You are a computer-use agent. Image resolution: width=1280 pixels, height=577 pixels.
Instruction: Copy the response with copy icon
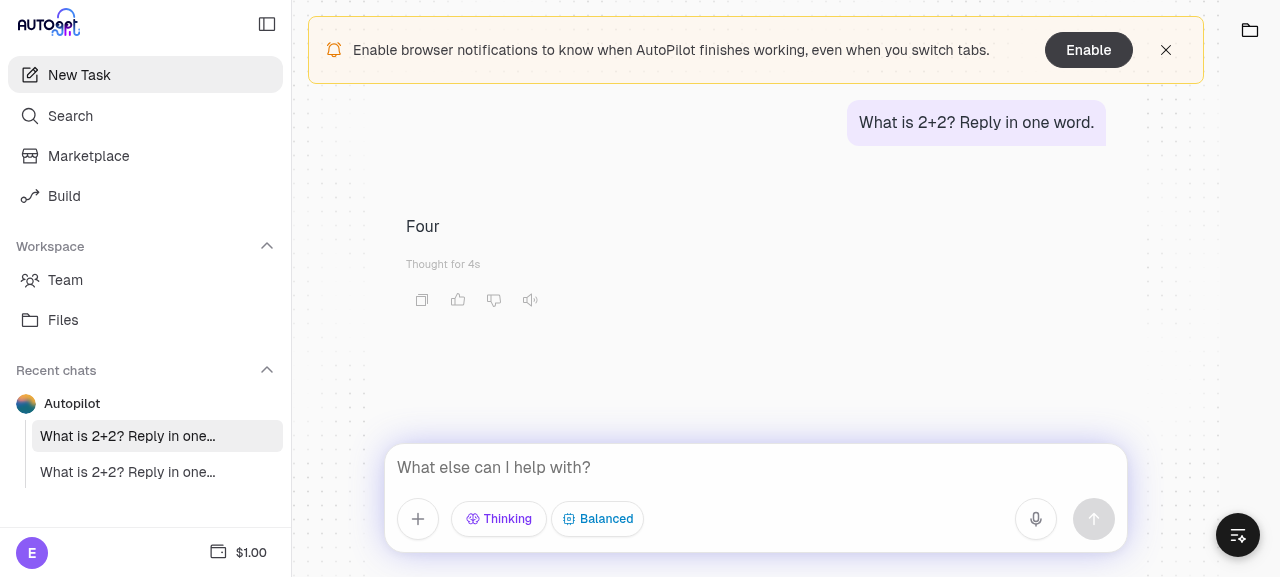click(422, 300)
